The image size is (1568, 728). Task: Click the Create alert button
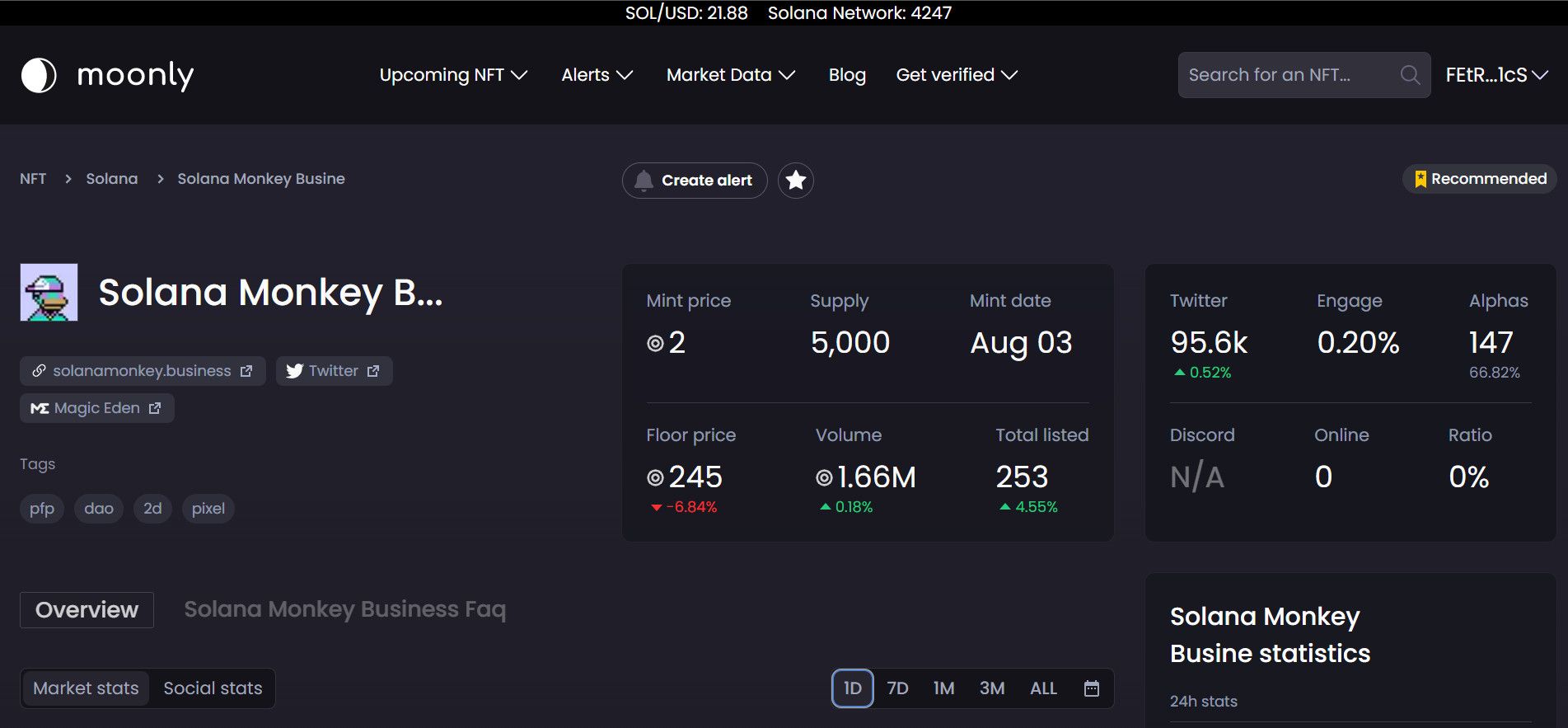click(x=695, y=181)
